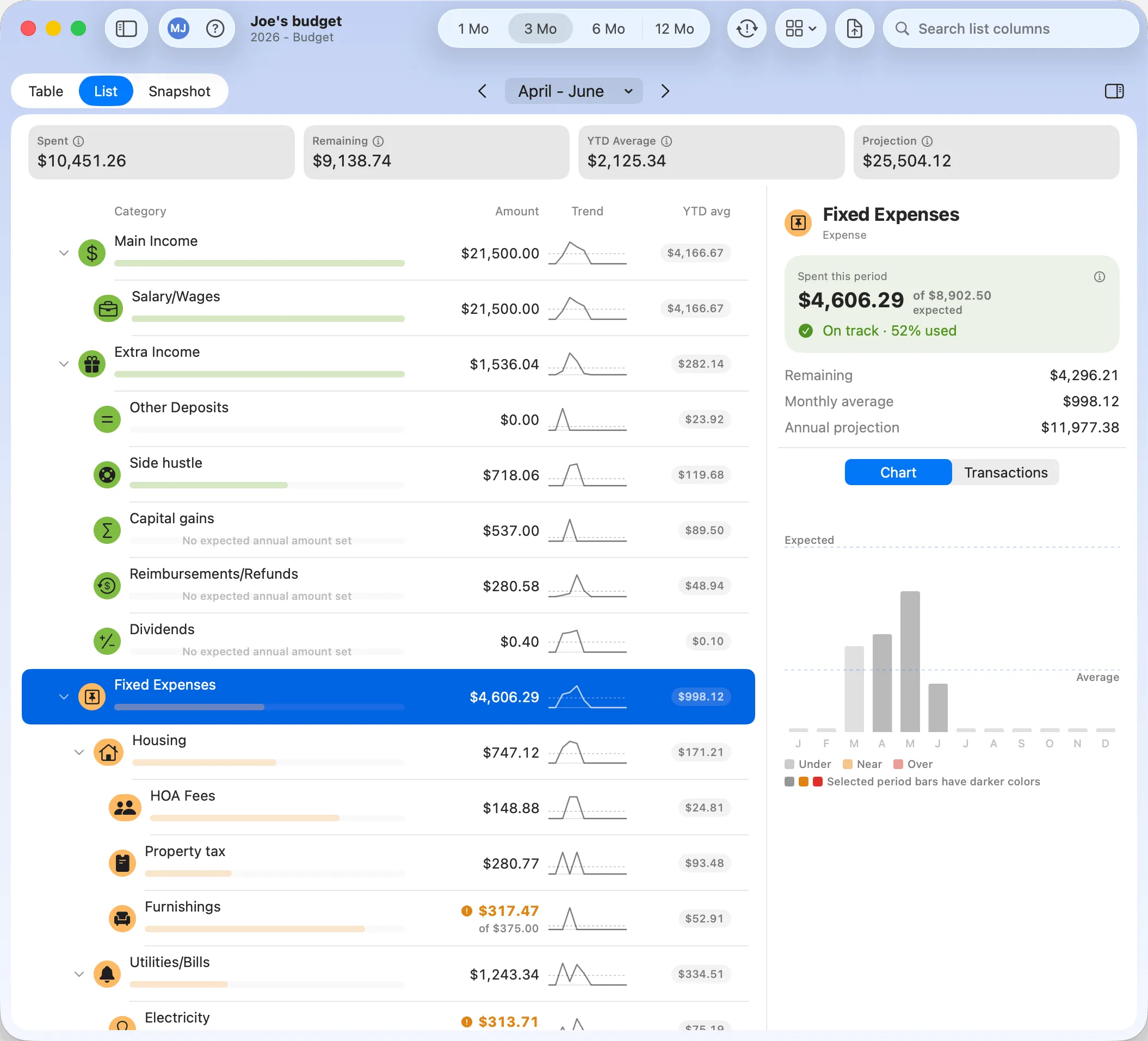Image resolution: width=1148 pixels, height=1041 pixels.
Task: Click the Furnishings amount $317.47
Action: coord(508,910)
